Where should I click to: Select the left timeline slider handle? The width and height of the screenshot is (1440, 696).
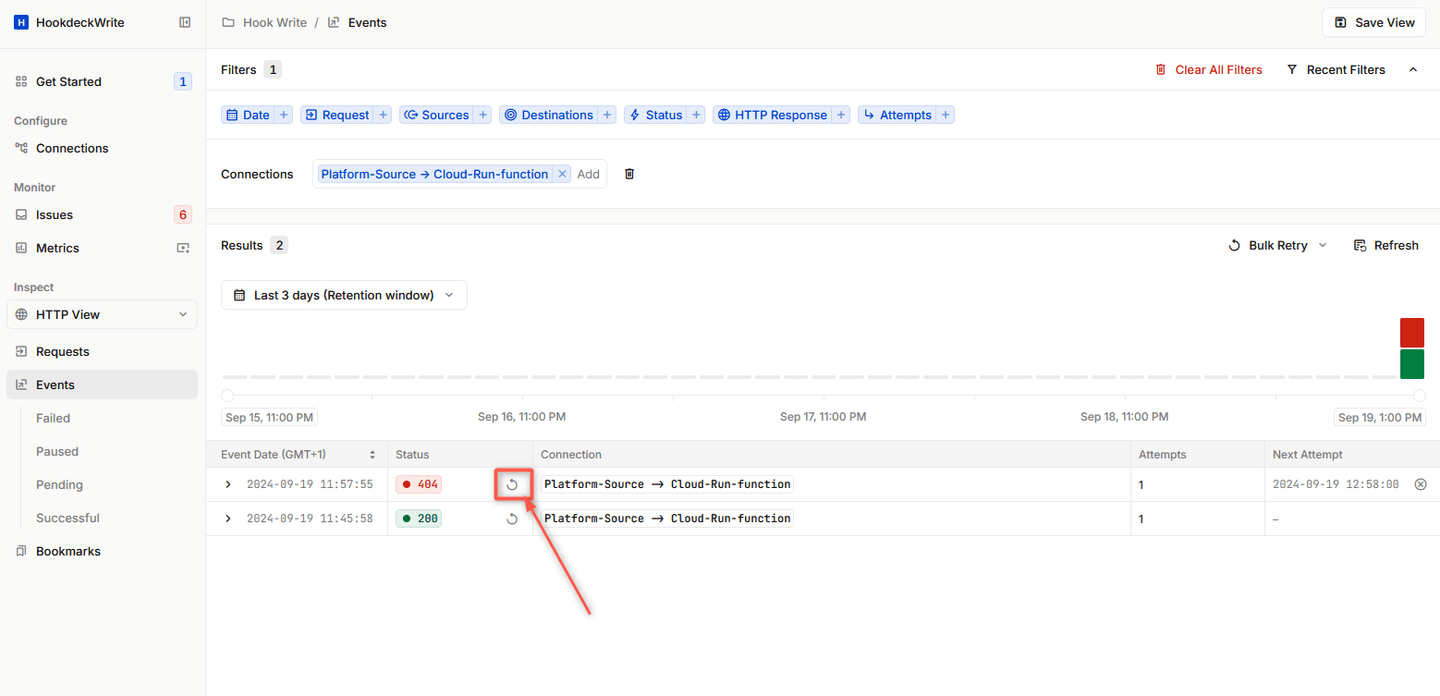pyautogui.click(x=227, y=395)
